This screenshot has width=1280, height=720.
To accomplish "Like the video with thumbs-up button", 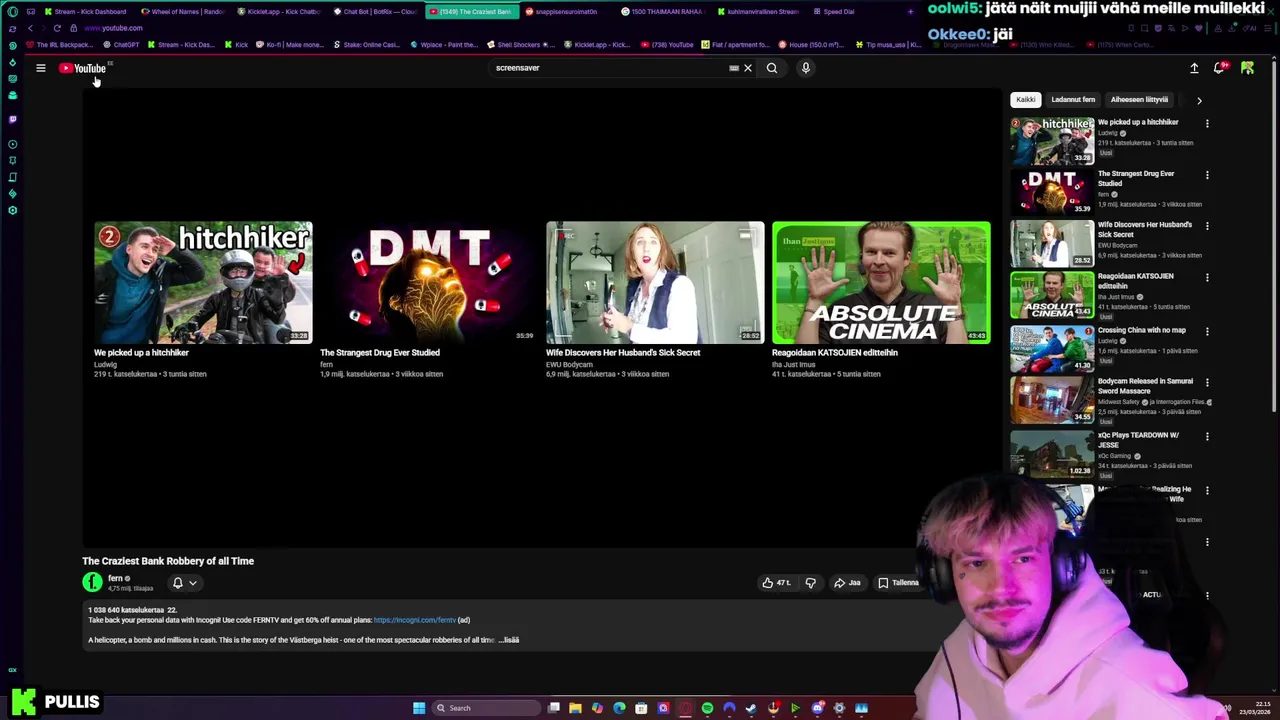I will pyautogui.click(x=776, y=583).
